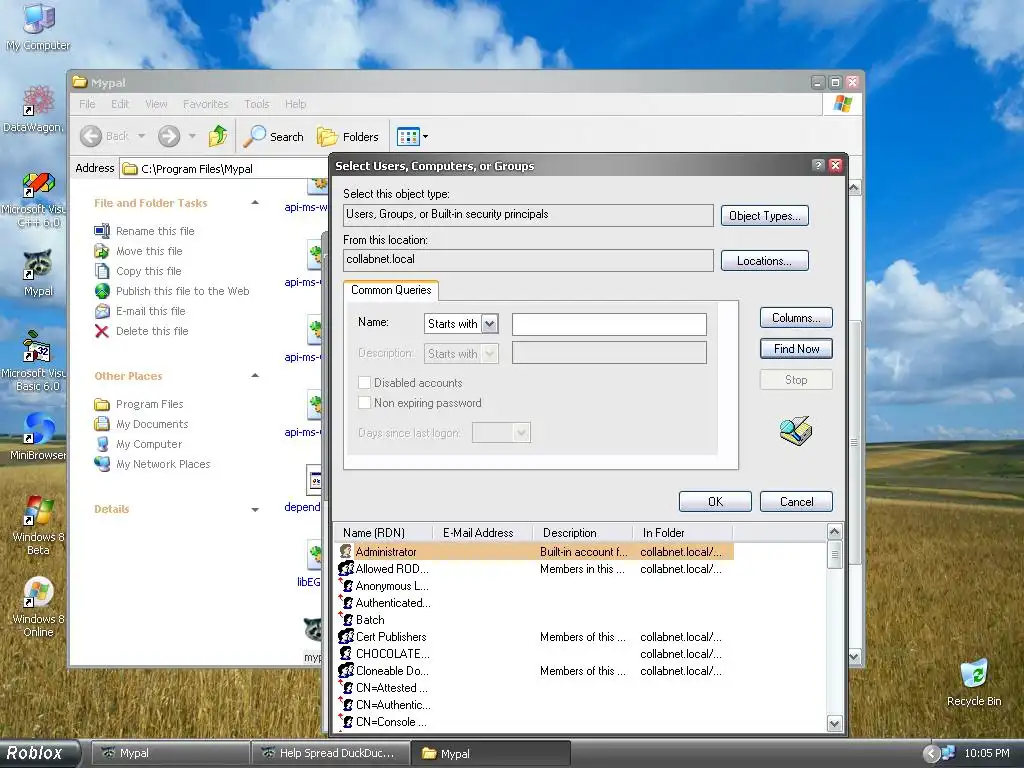
Task: Click Delete this file task
Action: click(152, 331)
